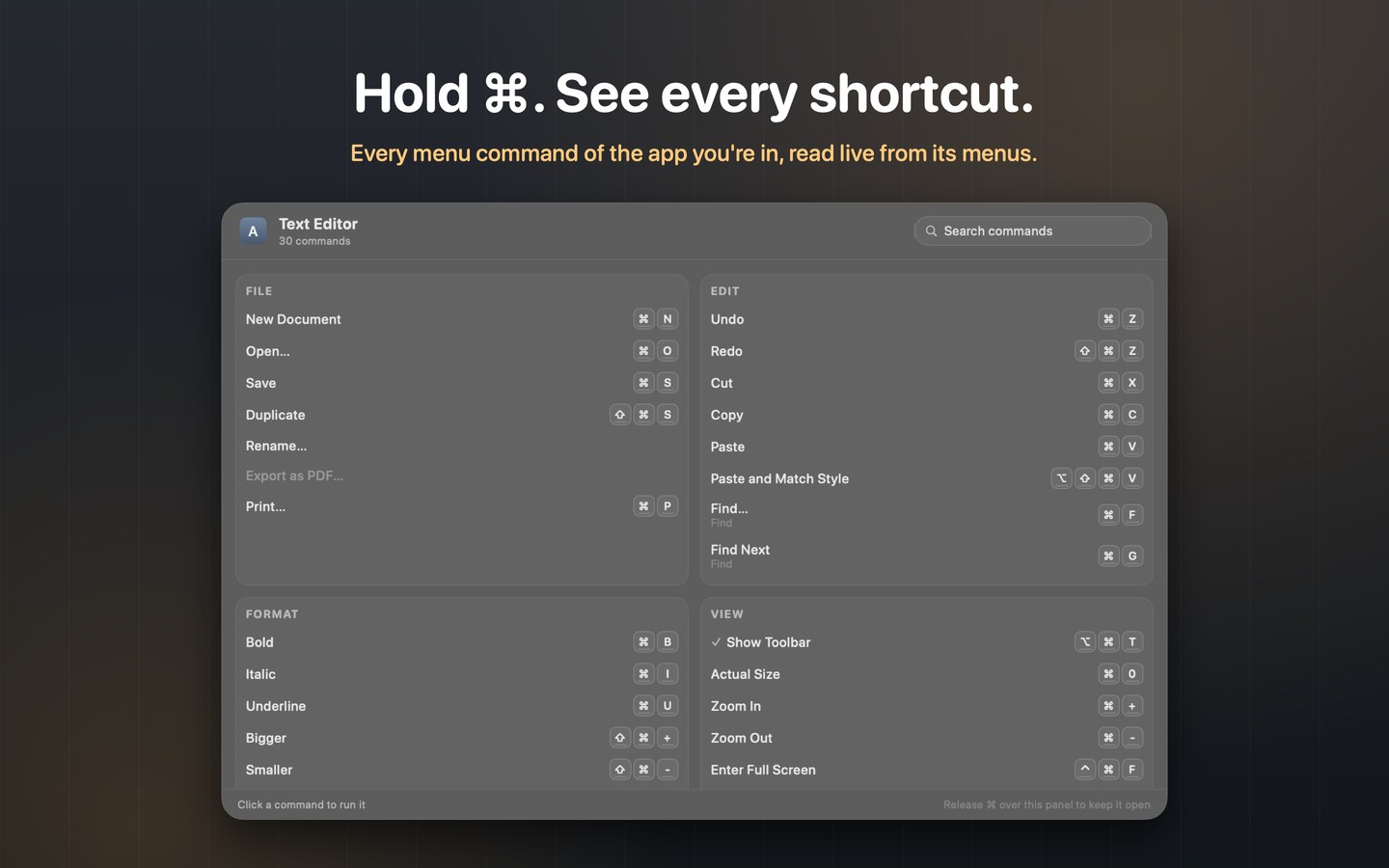The width and height of the screenshot is (1389, 868).
Task: Run the Redo command
Action: click(926, 351)
